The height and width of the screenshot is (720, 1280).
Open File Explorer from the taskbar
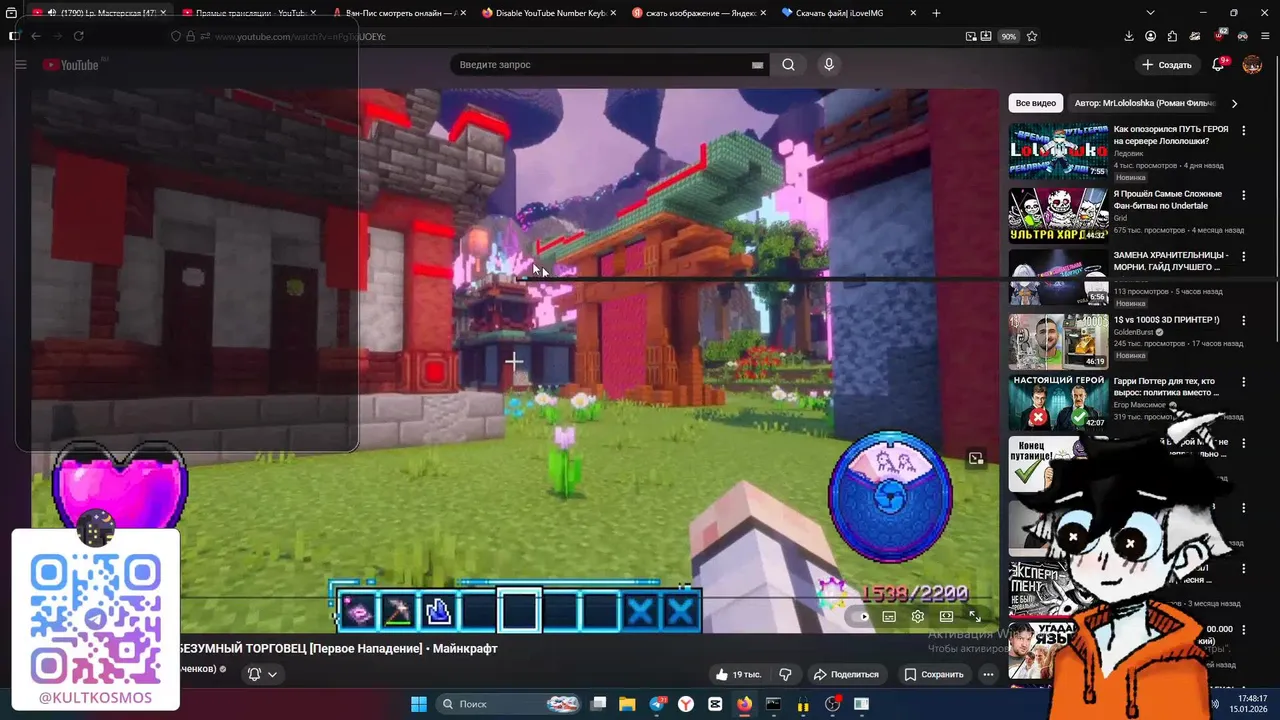coord(627,704)
